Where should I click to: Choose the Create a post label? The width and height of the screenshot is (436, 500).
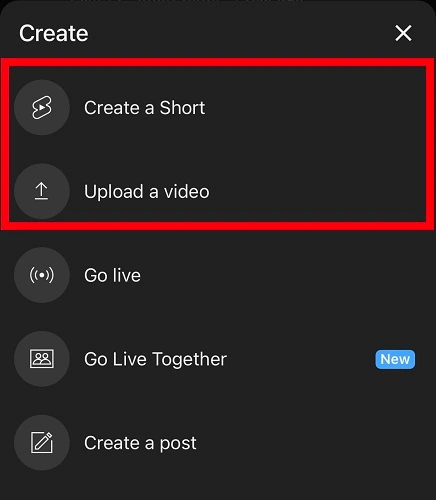(140, 443)
